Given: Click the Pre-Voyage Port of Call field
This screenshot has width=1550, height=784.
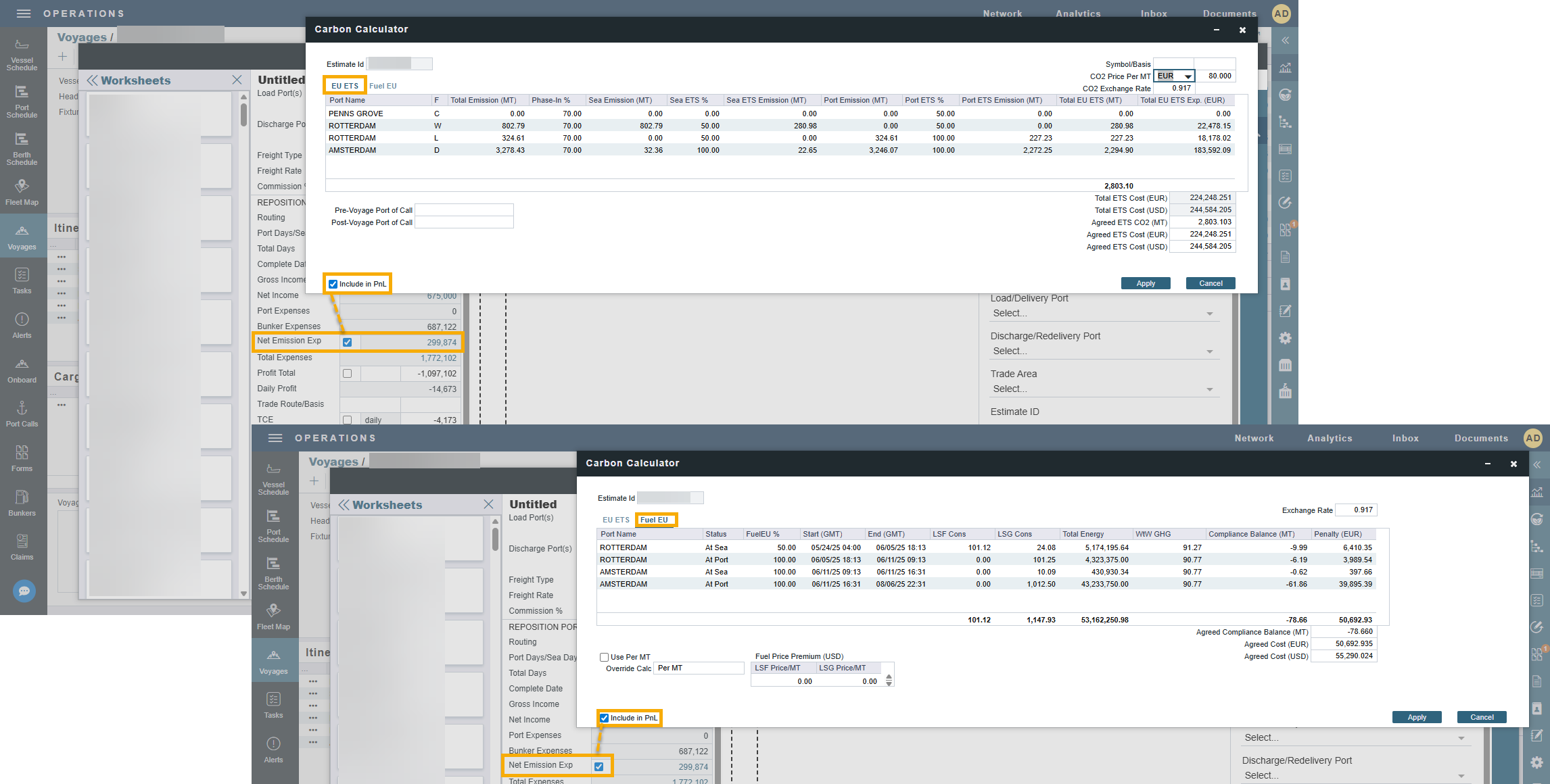Looking at the screenshot, I should [x=464, y=210].
